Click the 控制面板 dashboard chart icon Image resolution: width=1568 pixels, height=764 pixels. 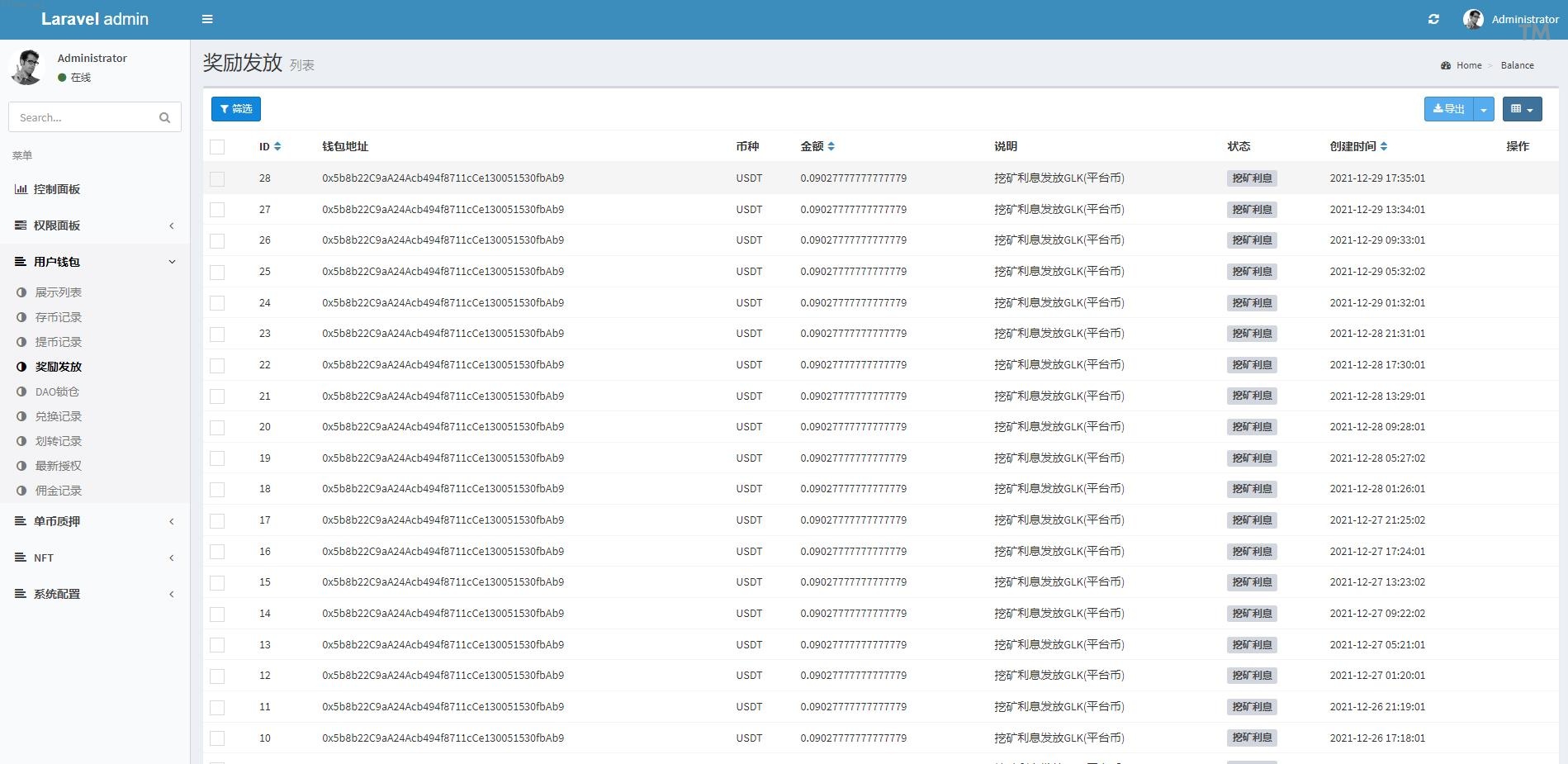tap(21, 189)
